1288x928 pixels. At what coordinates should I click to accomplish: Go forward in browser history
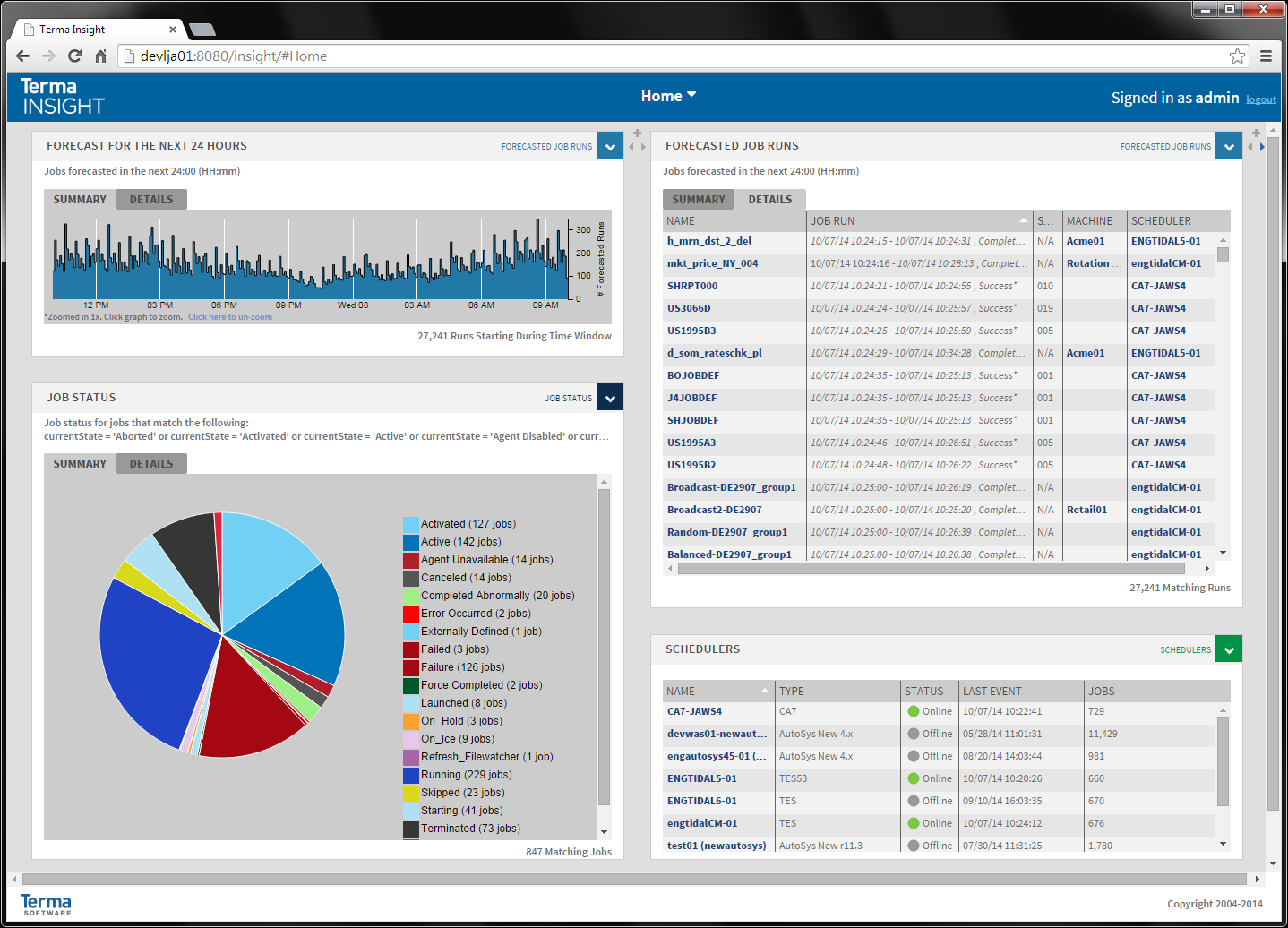pyautogui.click(x=48, y=56)
